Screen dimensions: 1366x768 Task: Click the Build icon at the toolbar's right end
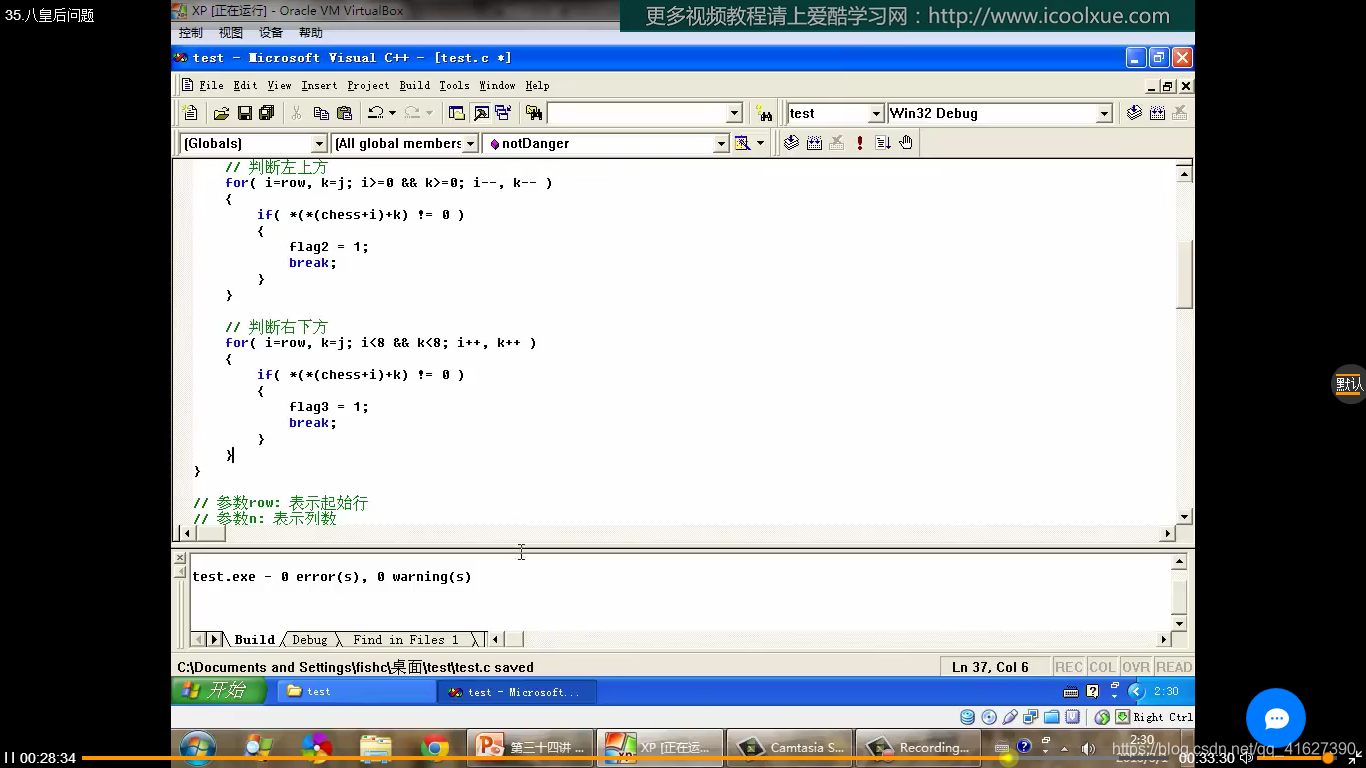point(1157,113)
